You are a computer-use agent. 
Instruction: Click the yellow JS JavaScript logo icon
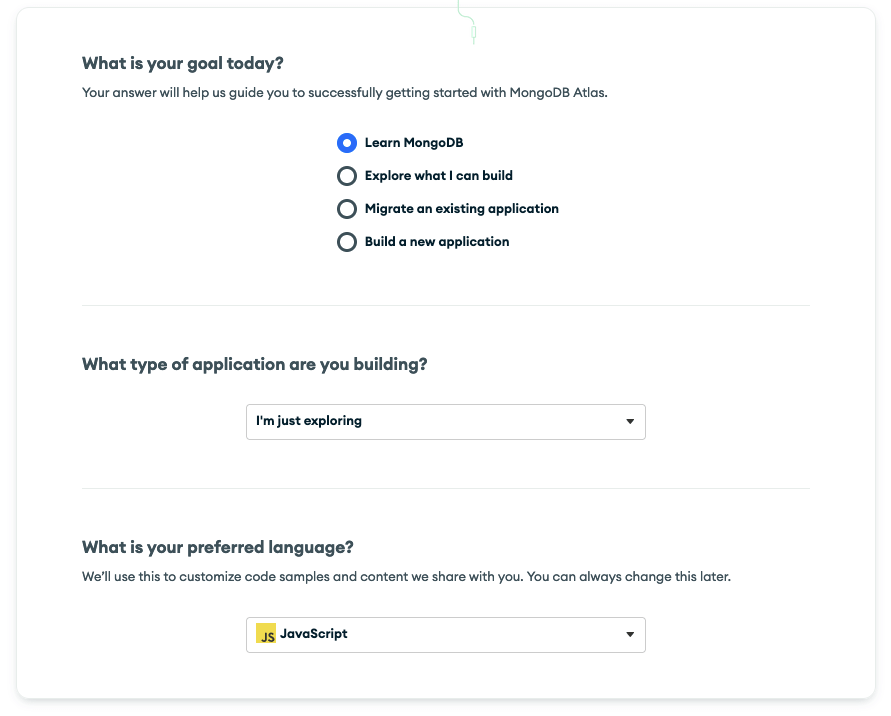(266, 635)
